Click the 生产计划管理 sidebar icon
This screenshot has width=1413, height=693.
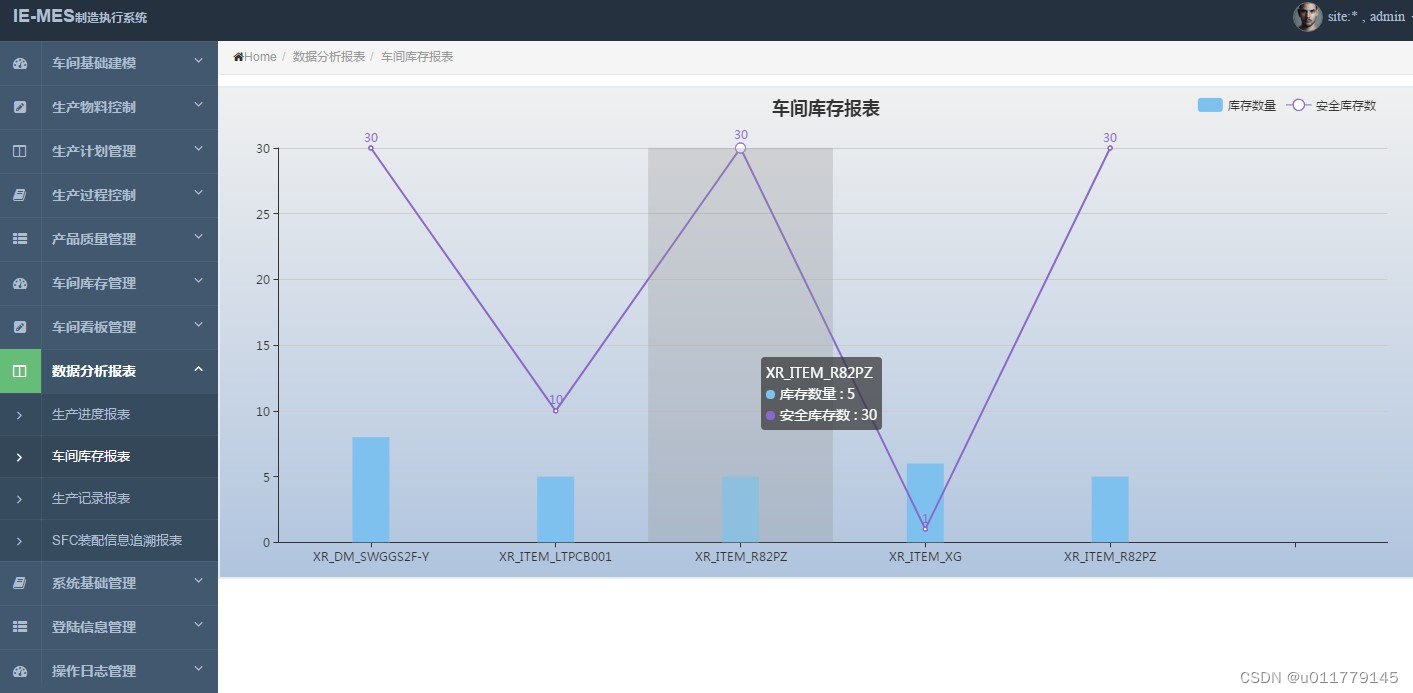21,151
